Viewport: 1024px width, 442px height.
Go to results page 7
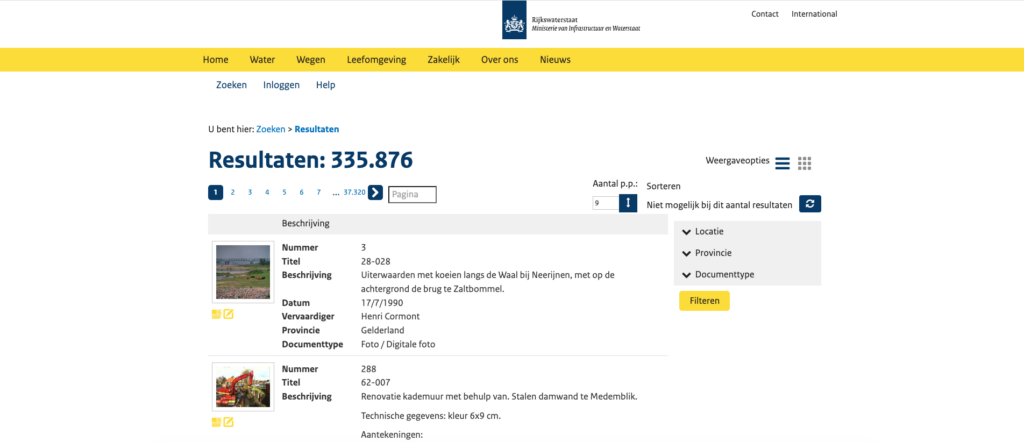318,192
